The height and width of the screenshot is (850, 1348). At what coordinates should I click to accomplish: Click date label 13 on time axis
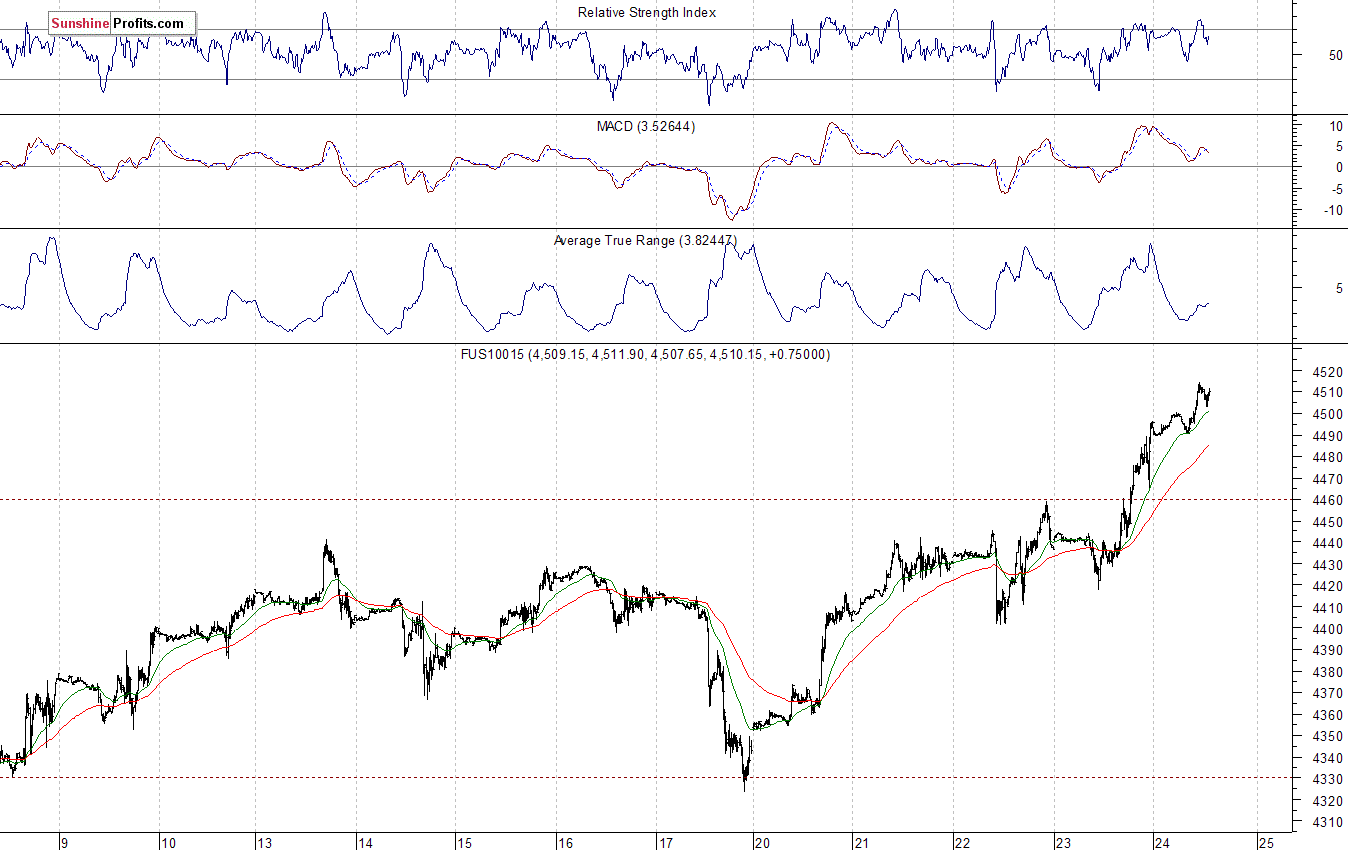coord(263,842)
